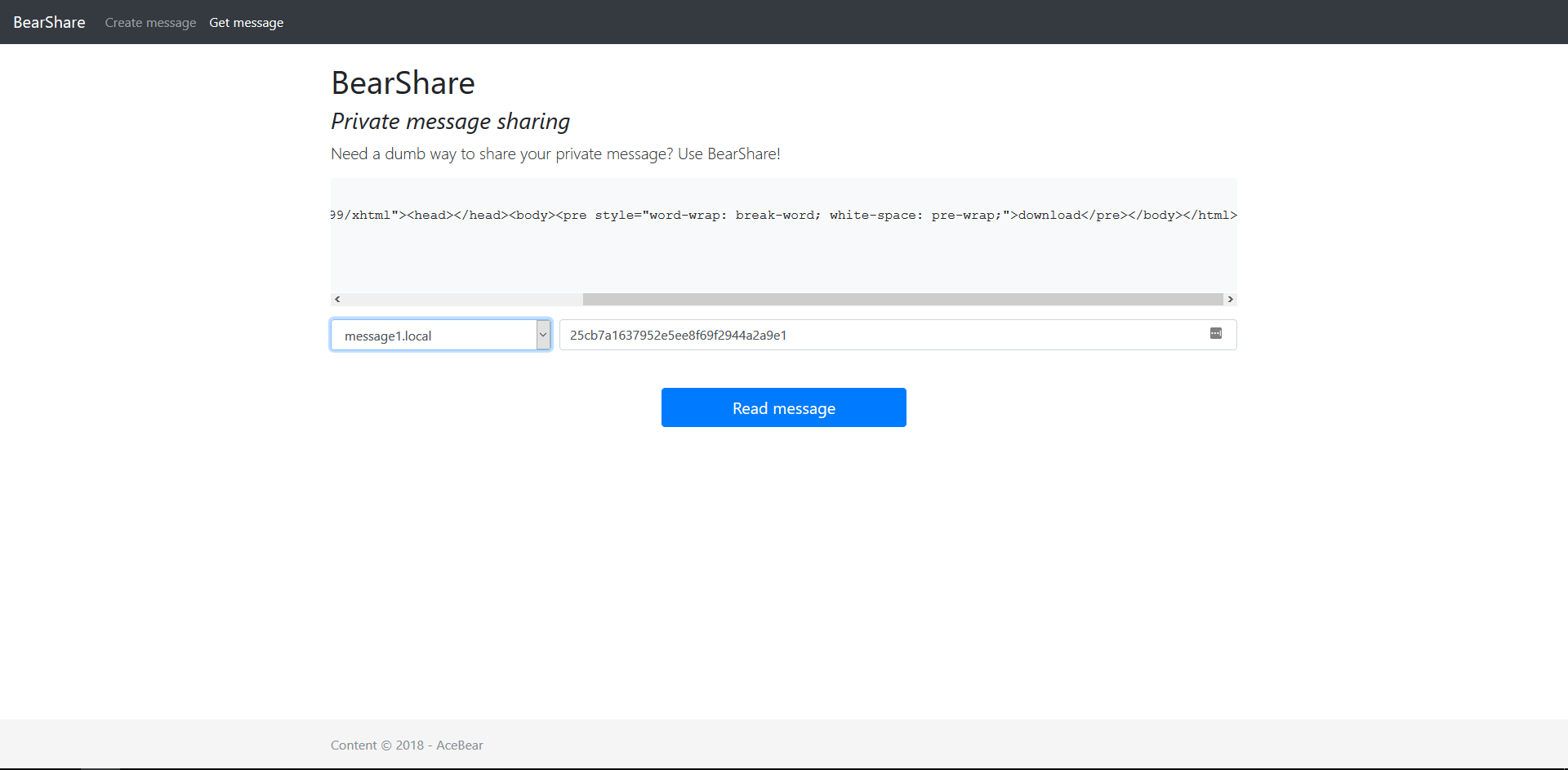Click the BearShare brand logo in navbar

49,22
